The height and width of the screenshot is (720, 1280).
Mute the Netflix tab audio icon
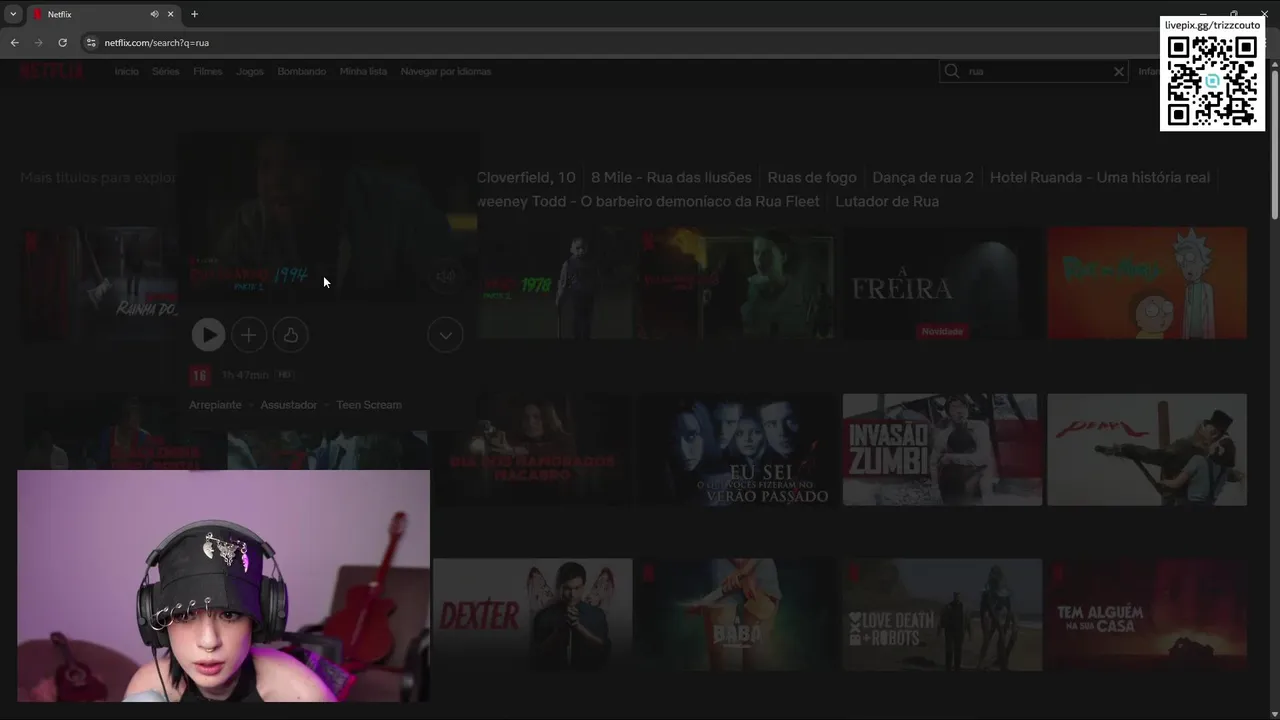click(x=154, y=14)
